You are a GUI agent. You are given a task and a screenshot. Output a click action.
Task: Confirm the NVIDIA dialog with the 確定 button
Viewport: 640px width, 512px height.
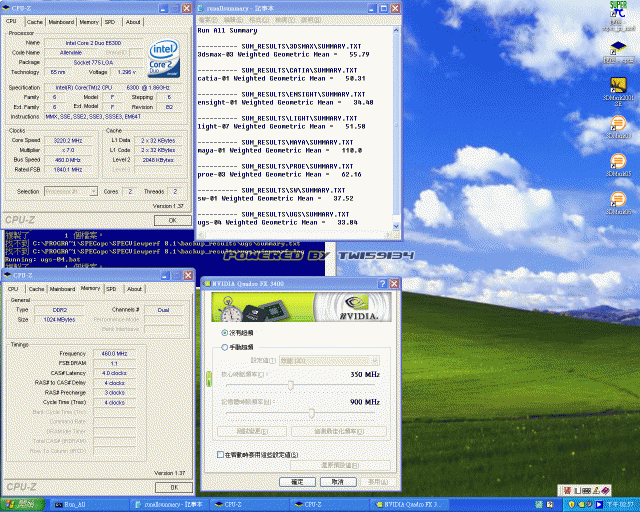tap(297, 482)
